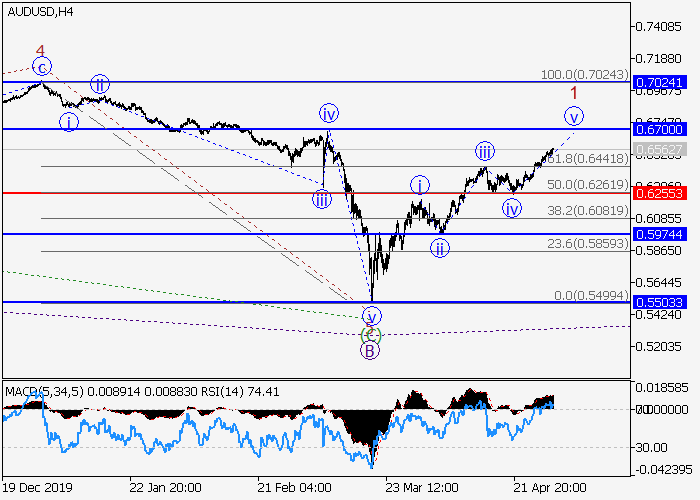Select the red wave 1 label
This screenshot has width=700, height=500.
pos(574,93)
